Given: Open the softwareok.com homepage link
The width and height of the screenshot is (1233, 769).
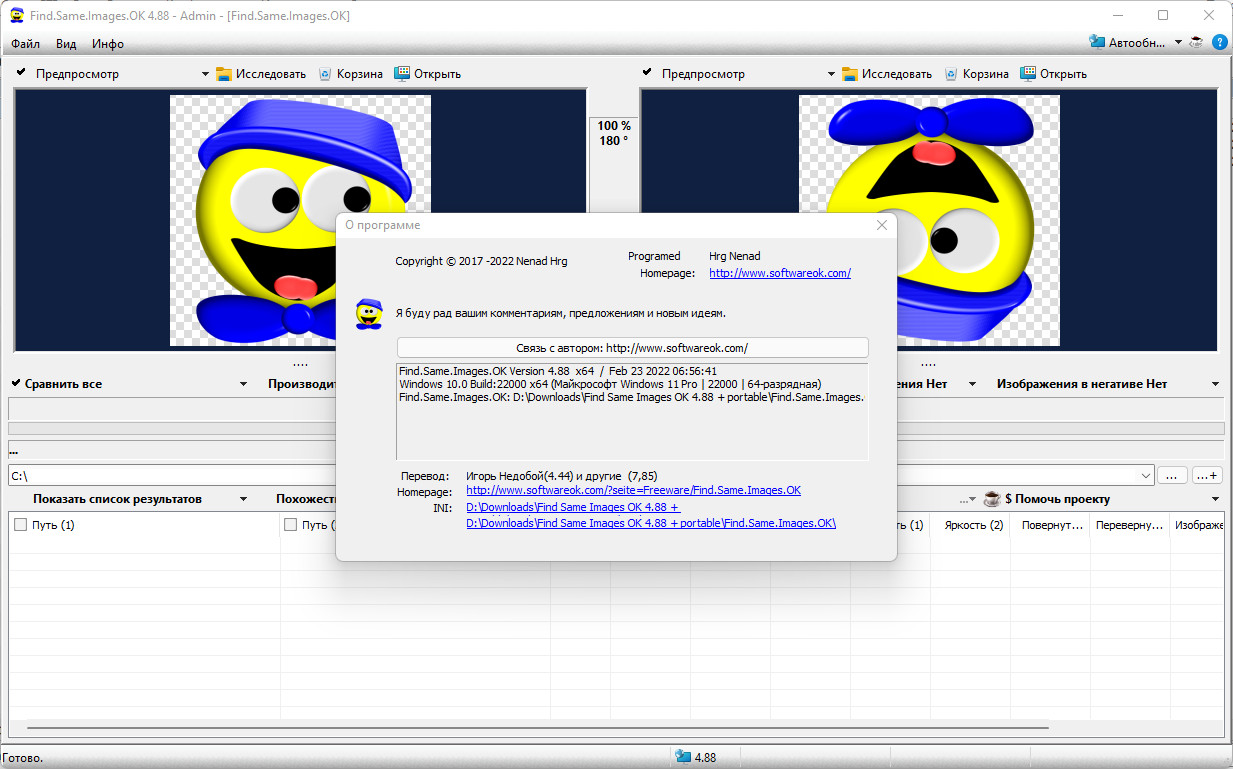Looking at the screenshot, I should click(780, 273).
